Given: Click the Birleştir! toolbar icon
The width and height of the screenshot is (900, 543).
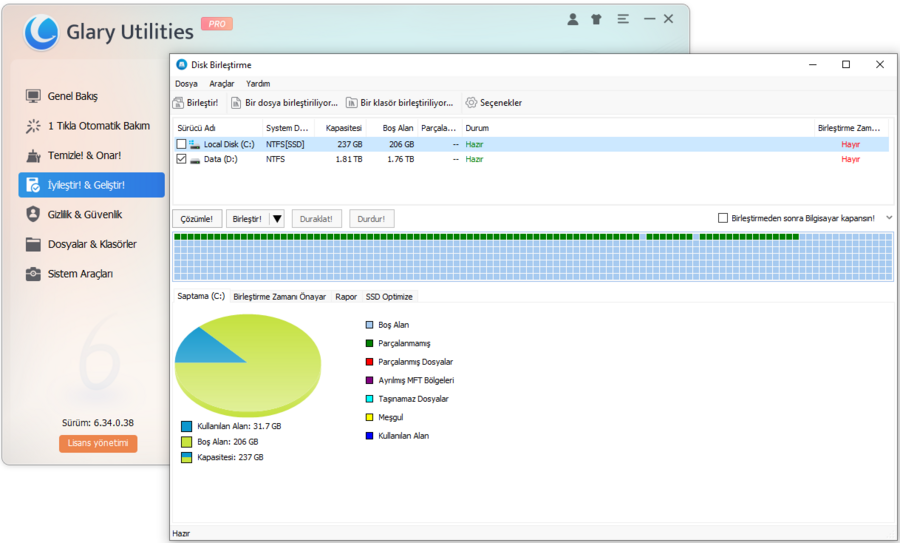Looking at the screenshot, I should coord(179,103).
